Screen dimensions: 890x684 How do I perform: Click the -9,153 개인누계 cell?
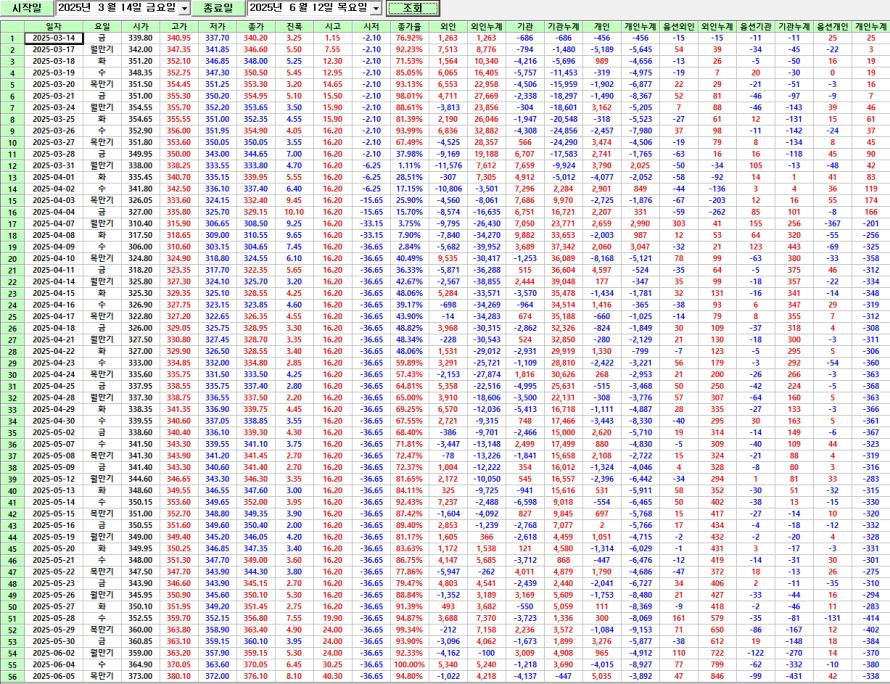[x=640, y=630]
